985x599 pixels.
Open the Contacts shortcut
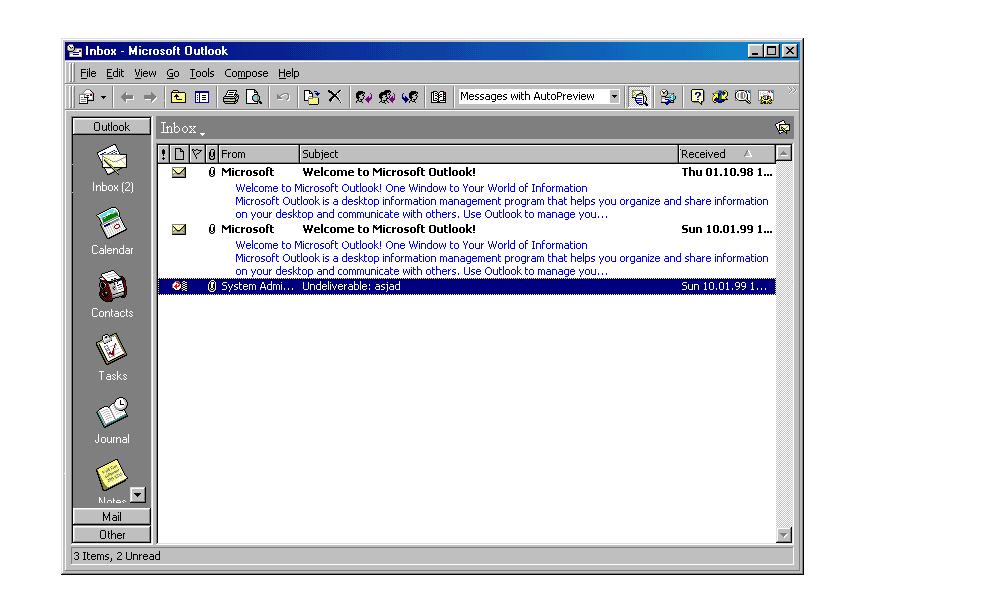[x=112, y=294]
